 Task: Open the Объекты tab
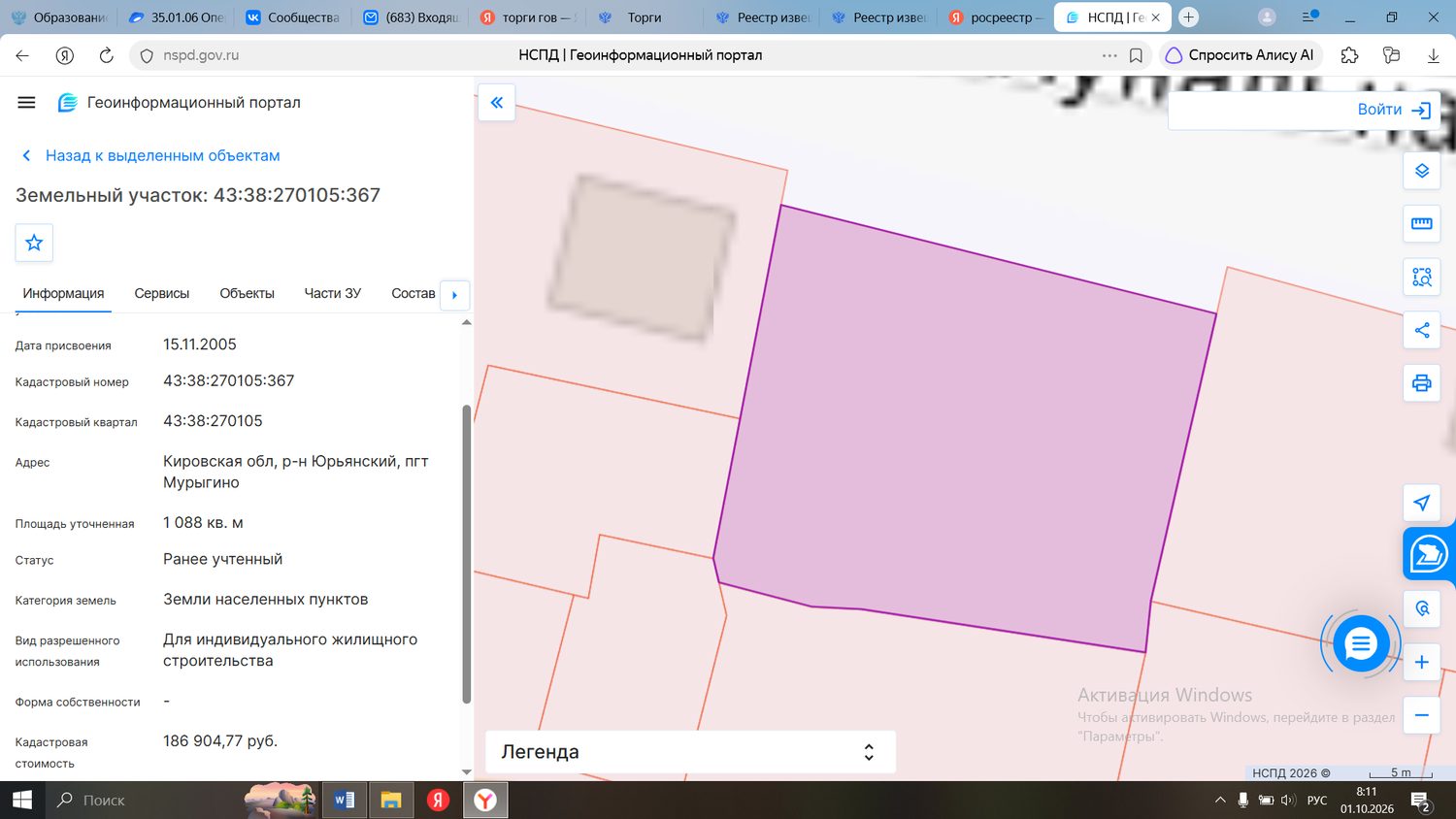(247, 293)
